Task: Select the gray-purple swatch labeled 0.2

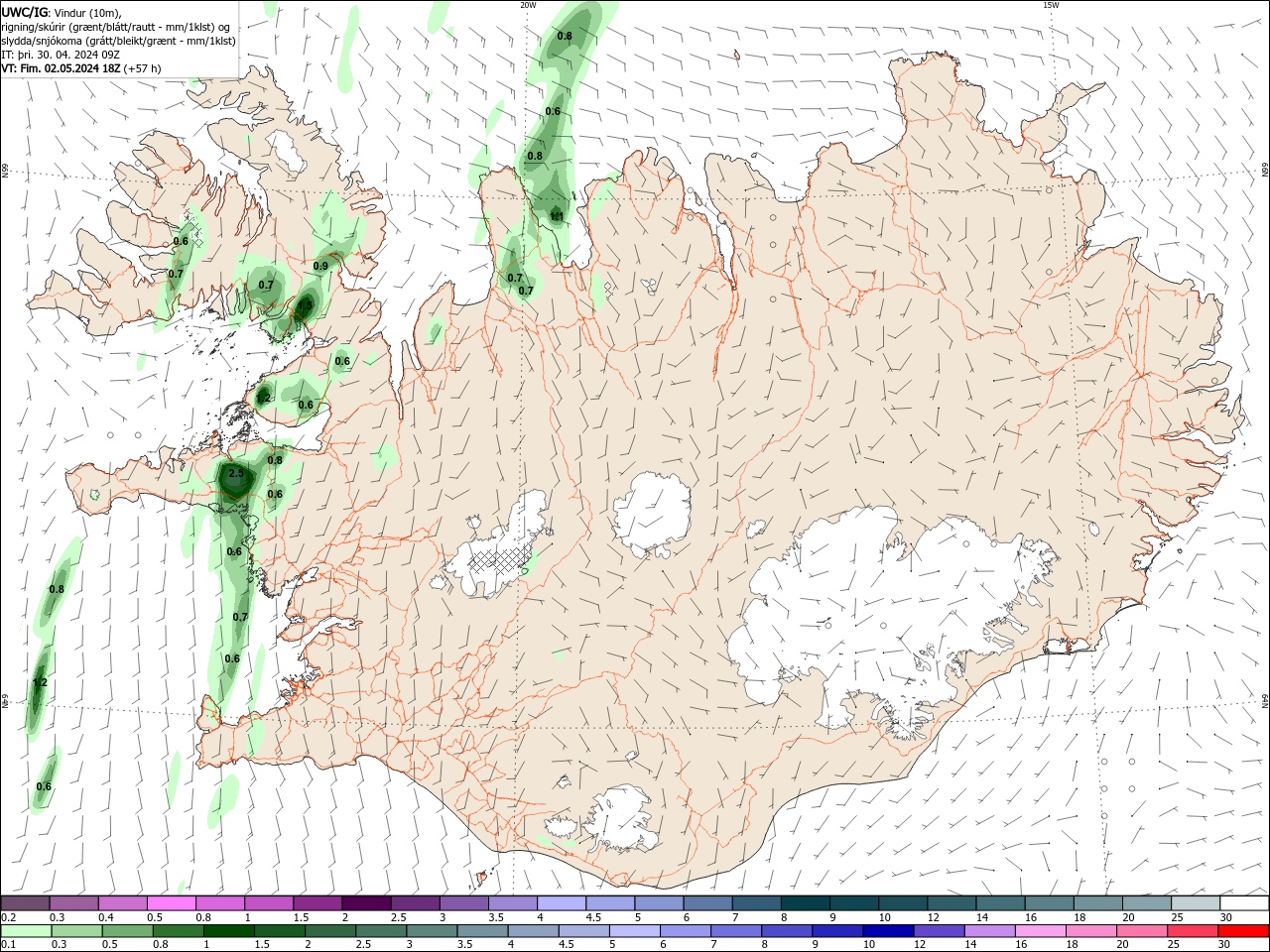Action: pyautogui.click(x=26, y=903)
